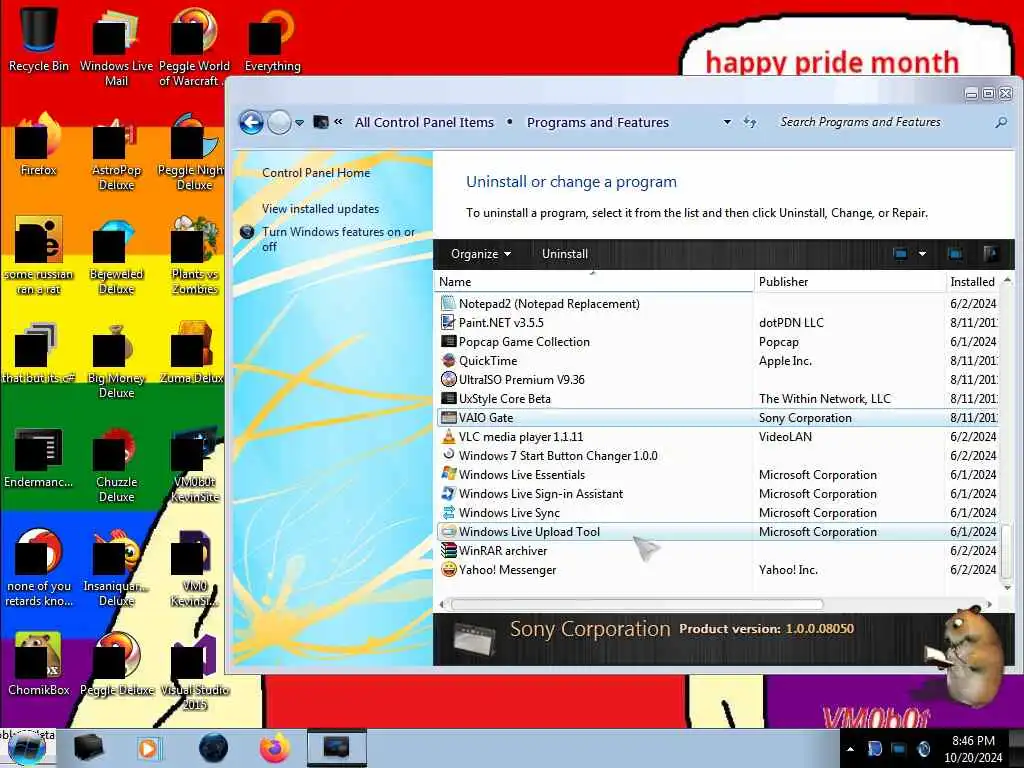Click the Windows Start orb
This screenshot has width=1024, height=768.
(x=26, y=748)
